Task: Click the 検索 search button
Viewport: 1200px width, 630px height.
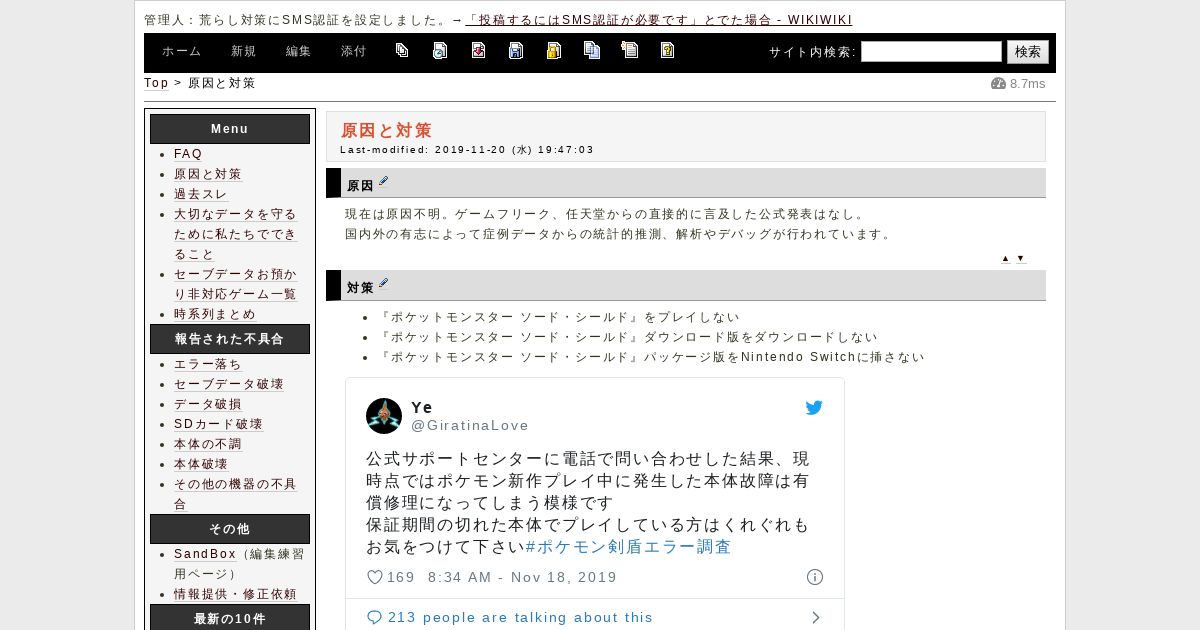Action: 1028,52
